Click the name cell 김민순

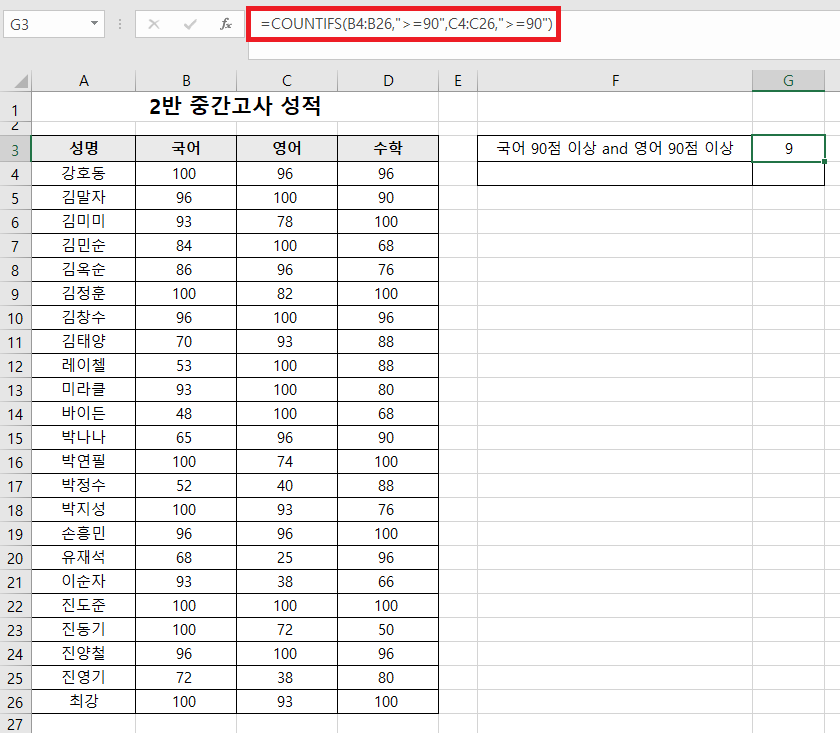[84, 245]
